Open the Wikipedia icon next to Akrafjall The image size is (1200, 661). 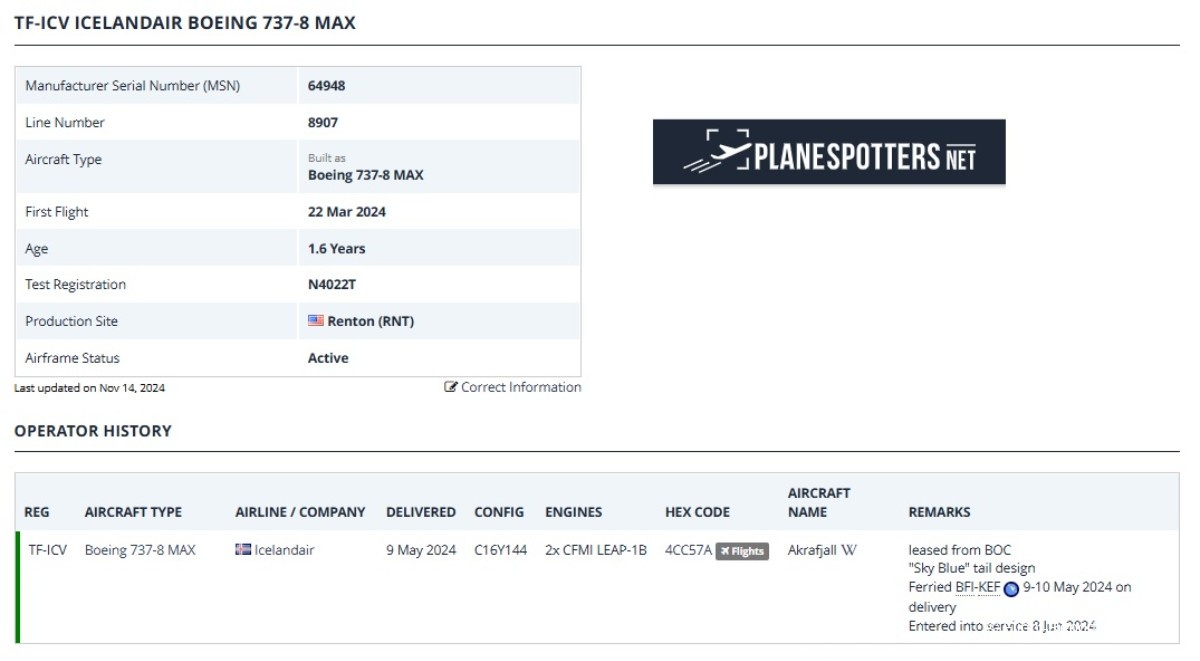pos(850,550)
